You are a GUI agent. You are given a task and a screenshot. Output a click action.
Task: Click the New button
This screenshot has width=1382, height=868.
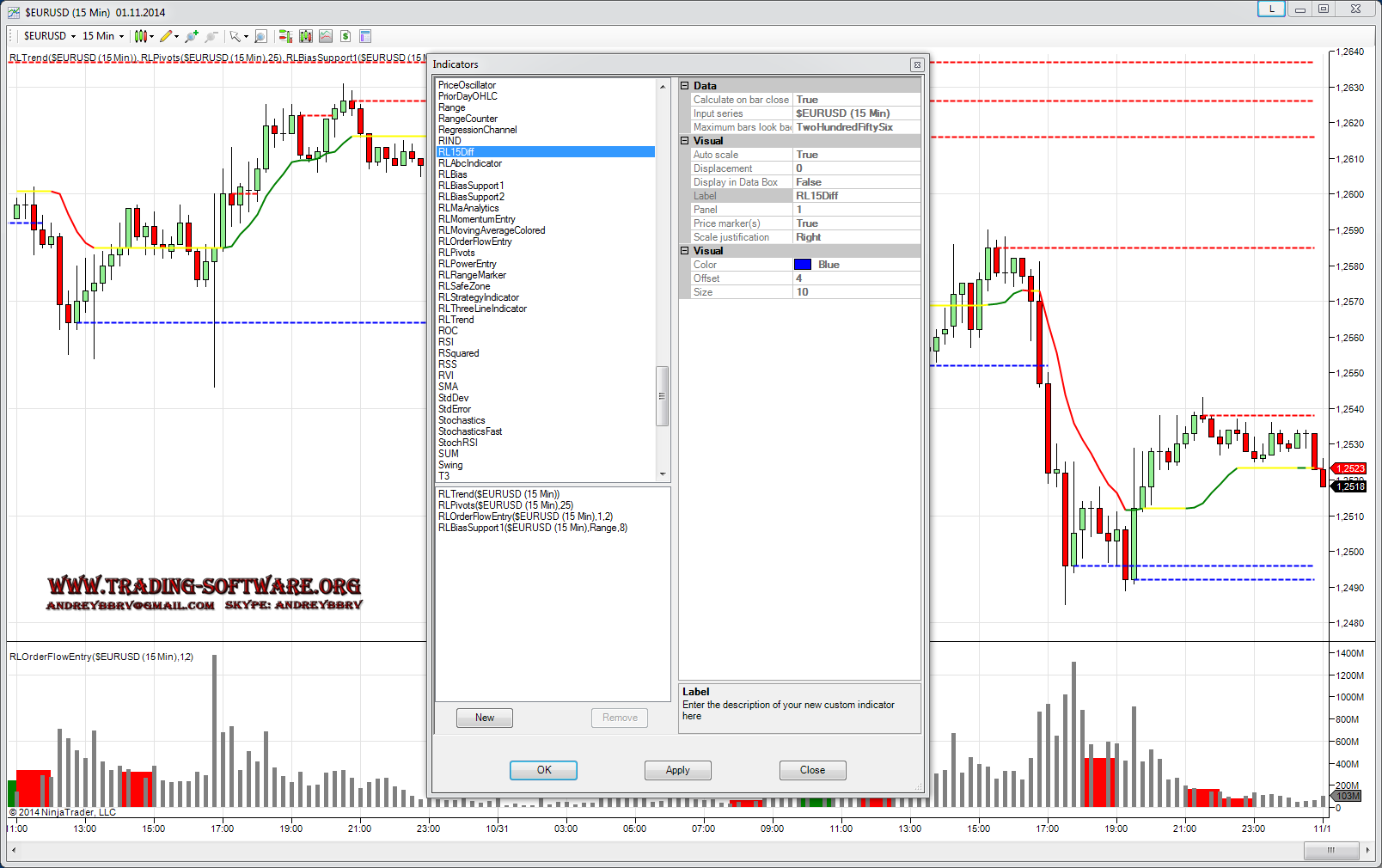pyautogui.click(x=485, y=718)
